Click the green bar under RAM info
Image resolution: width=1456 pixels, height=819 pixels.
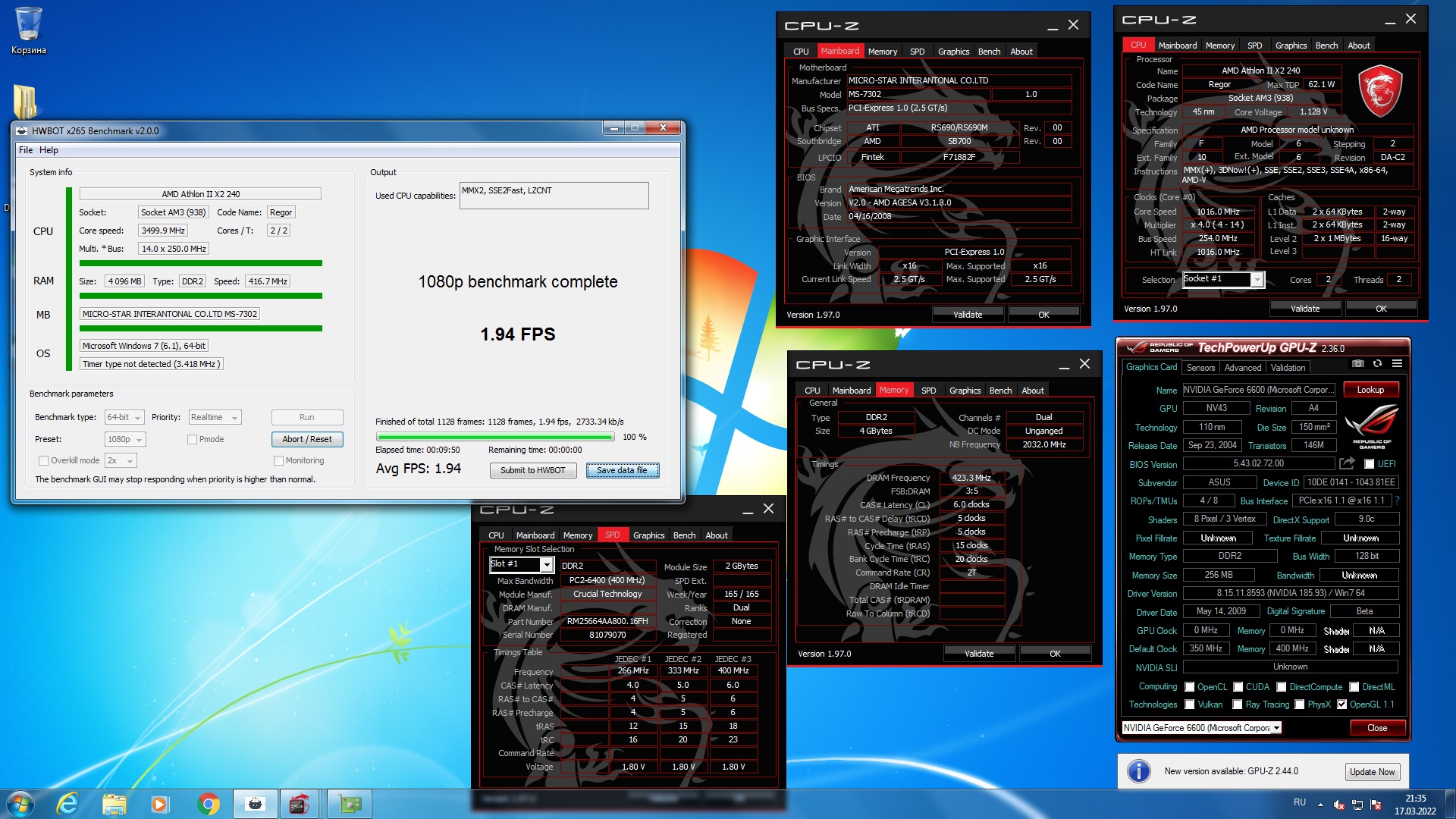coord(201,296)
